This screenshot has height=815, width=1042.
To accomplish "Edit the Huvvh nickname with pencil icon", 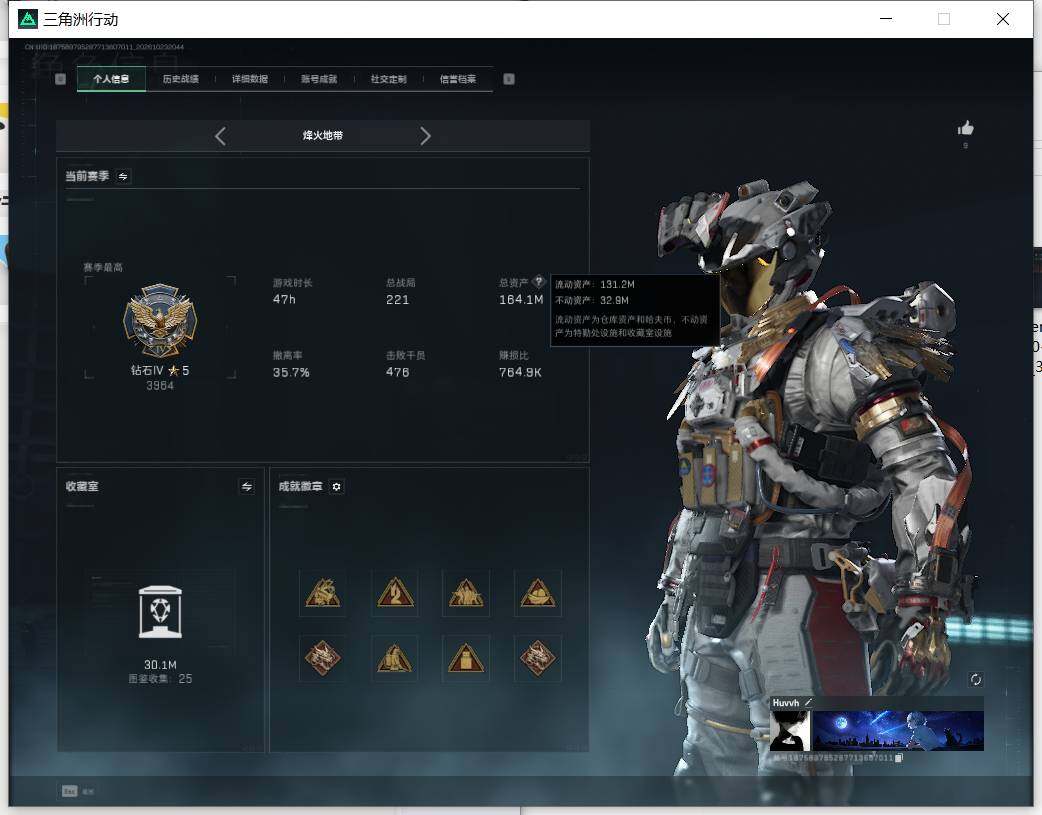I will [x=809, y=702].
